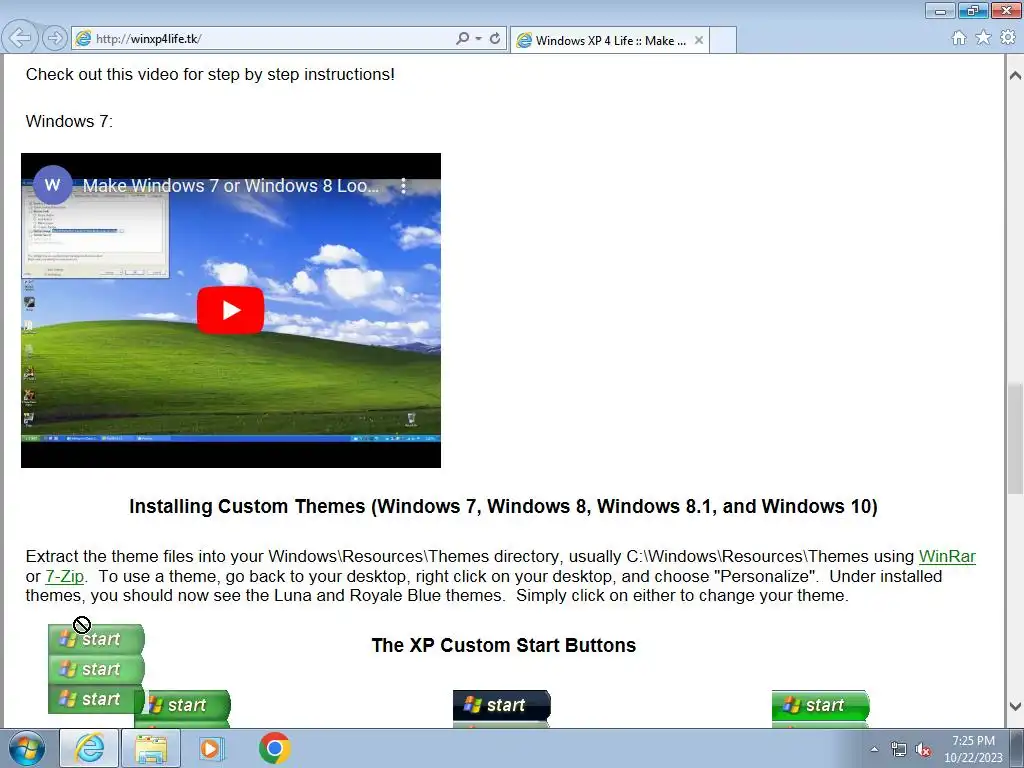
Task: Click the top green start button in left stack
Action: coord(96,639)
